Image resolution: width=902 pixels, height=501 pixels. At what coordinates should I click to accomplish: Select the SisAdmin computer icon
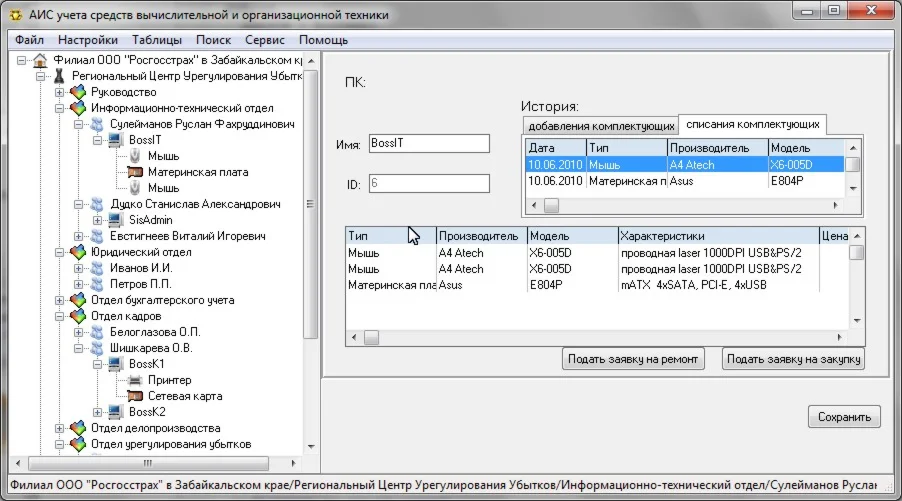point(115,220)
